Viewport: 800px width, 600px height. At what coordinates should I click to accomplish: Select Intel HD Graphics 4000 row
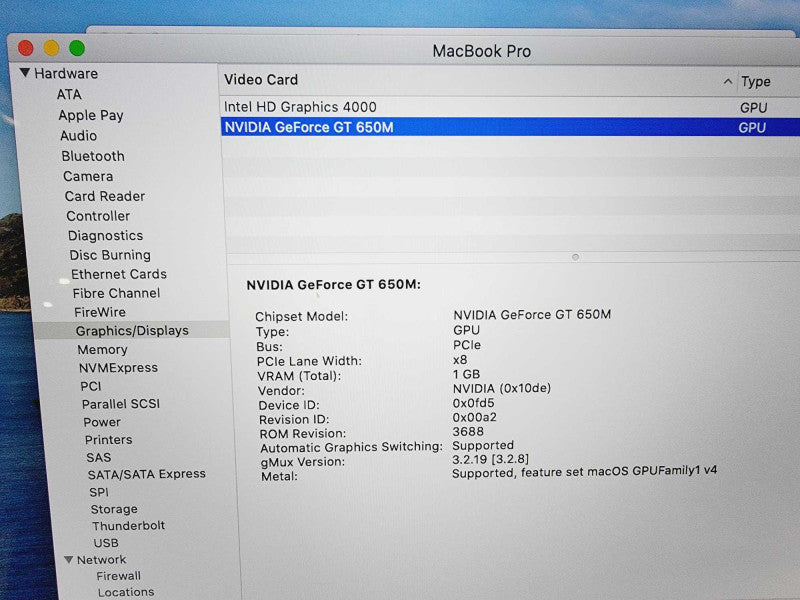click(510, 107)
